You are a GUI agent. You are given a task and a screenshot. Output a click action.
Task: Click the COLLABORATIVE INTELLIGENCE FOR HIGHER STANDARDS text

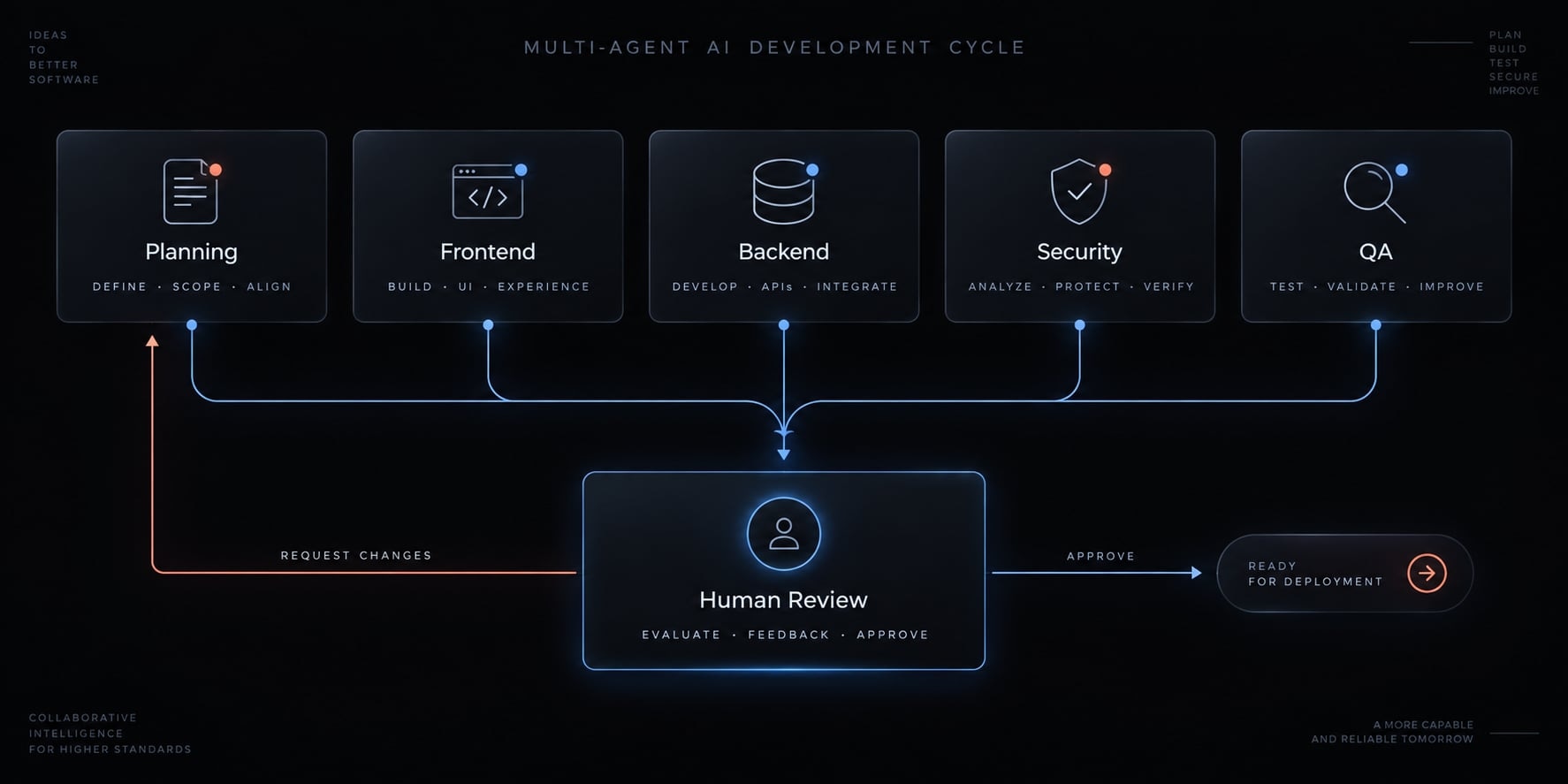[x=110, y=734]
